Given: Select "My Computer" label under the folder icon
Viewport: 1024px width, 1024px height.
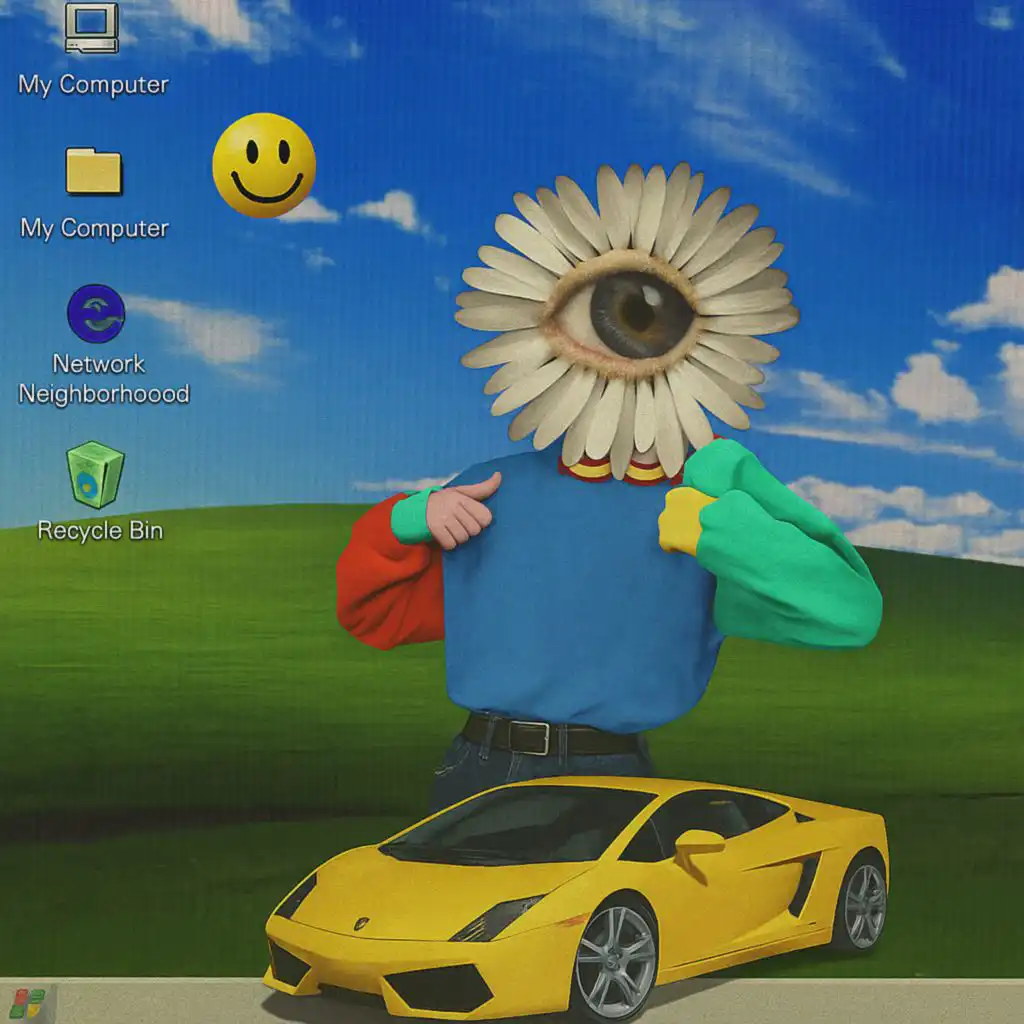Looking at the screenshot, I should pyautogui.click(x=95, y=229).
